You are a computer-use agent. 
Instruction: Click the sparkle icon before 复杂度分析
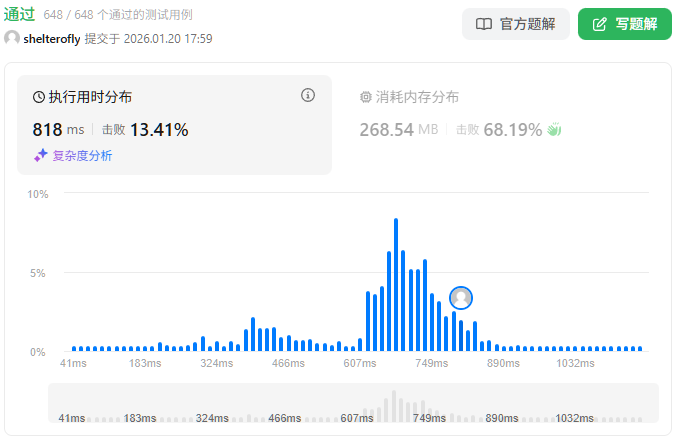point(40,155)
